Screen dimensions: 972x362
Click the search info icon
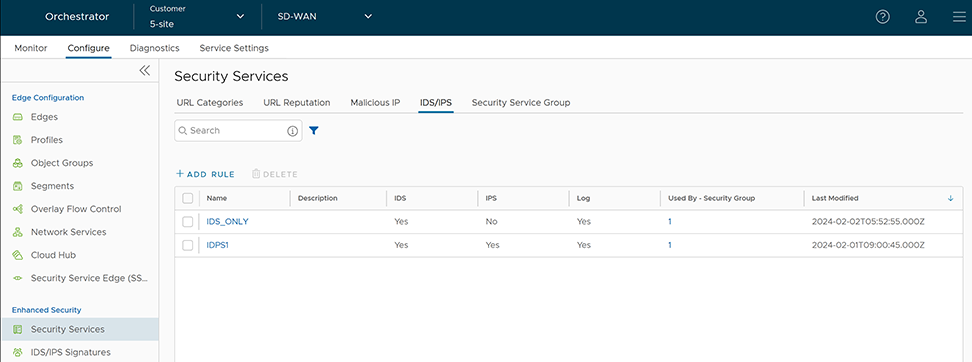pyautogui.click(x=293, y=131)
